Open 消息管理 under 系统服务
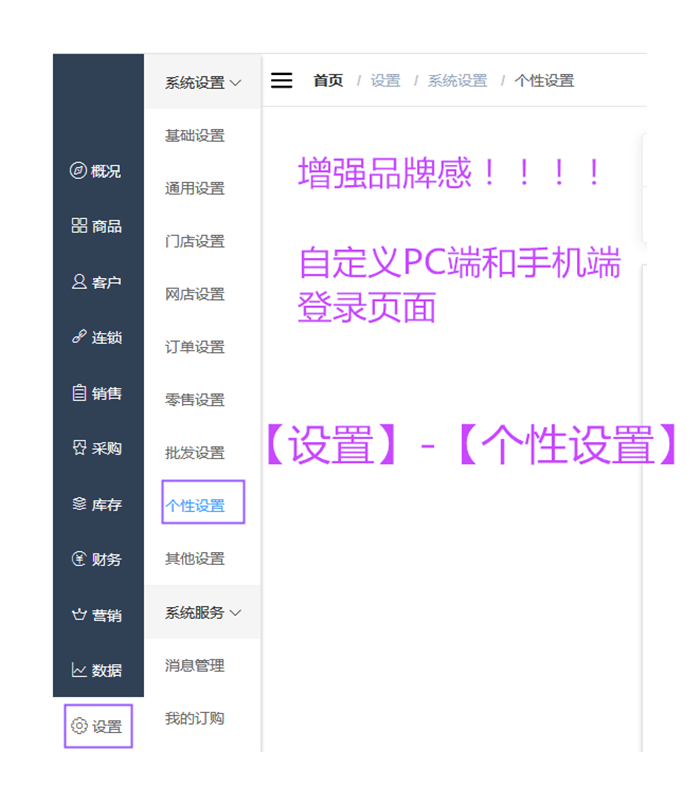The image size is (700, 805). pyautogui.click(x=195, y=666)
